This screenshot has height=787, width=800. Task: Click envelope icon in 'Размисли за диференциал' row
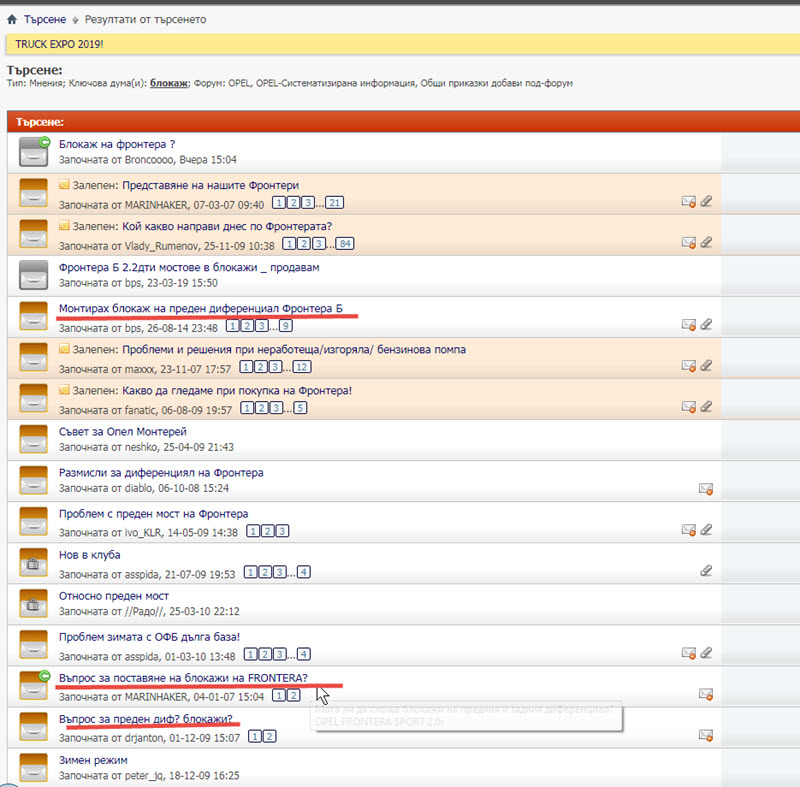[x=706, y=488]
